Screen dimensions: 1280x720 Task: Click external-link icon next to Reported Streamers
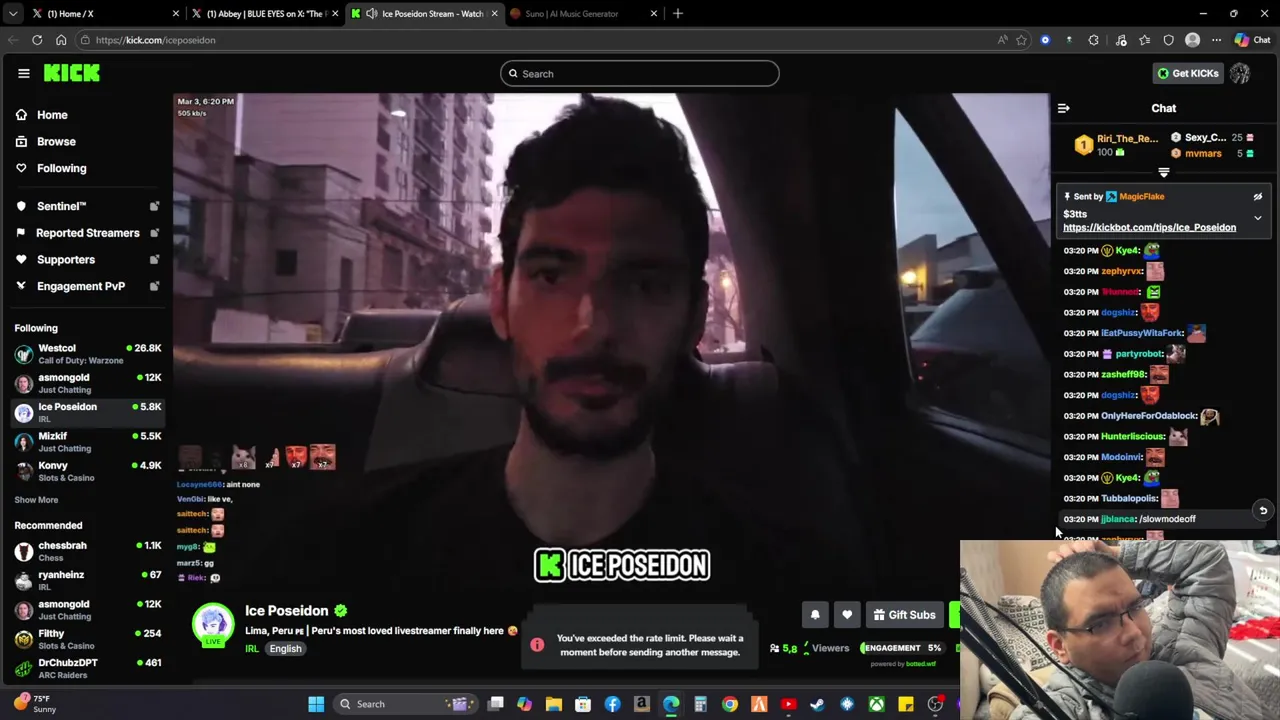click(154, 233)
